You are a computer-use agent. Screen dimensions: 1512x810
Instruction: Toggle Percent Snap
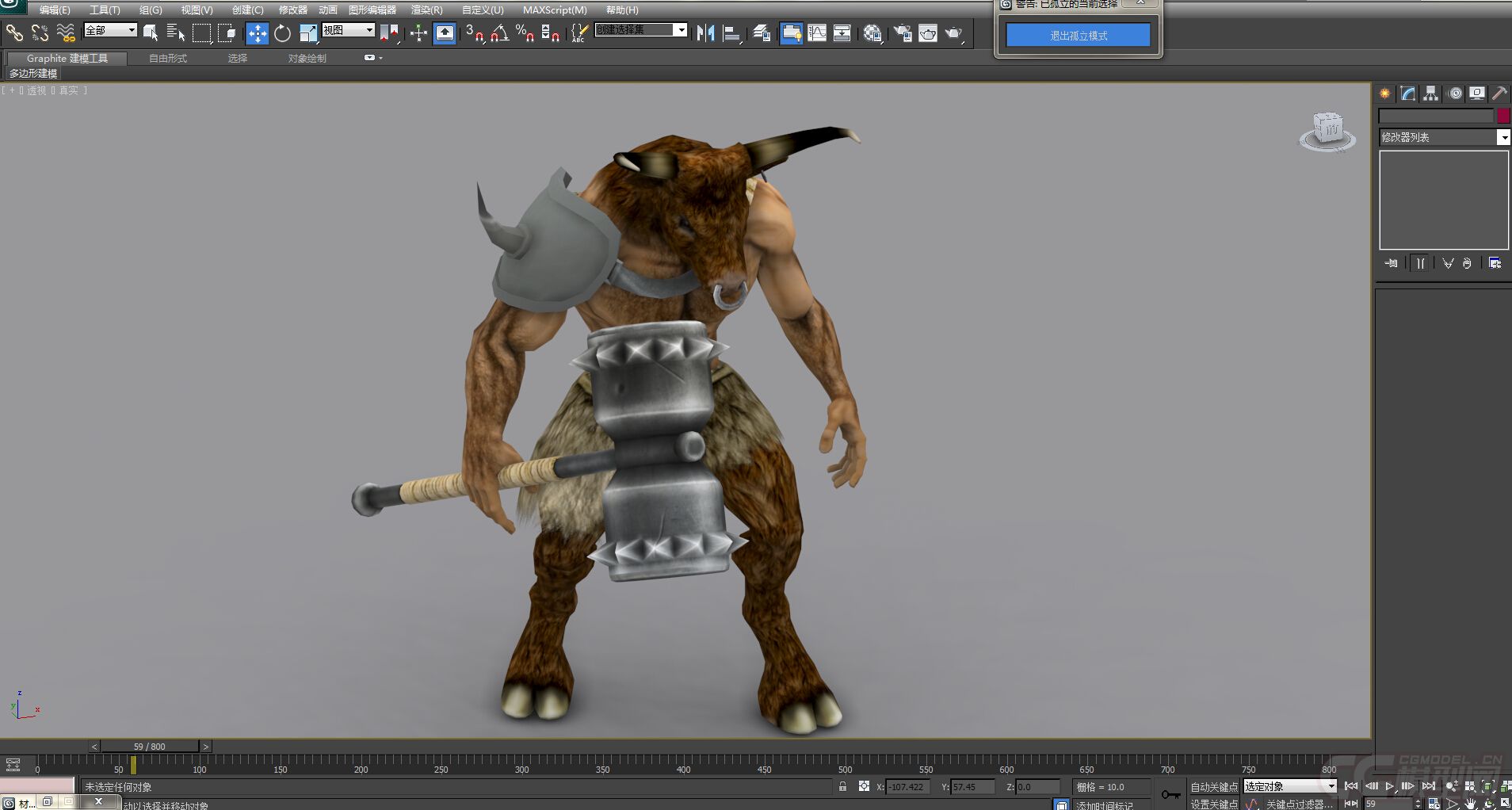click(x=525, y=32)
